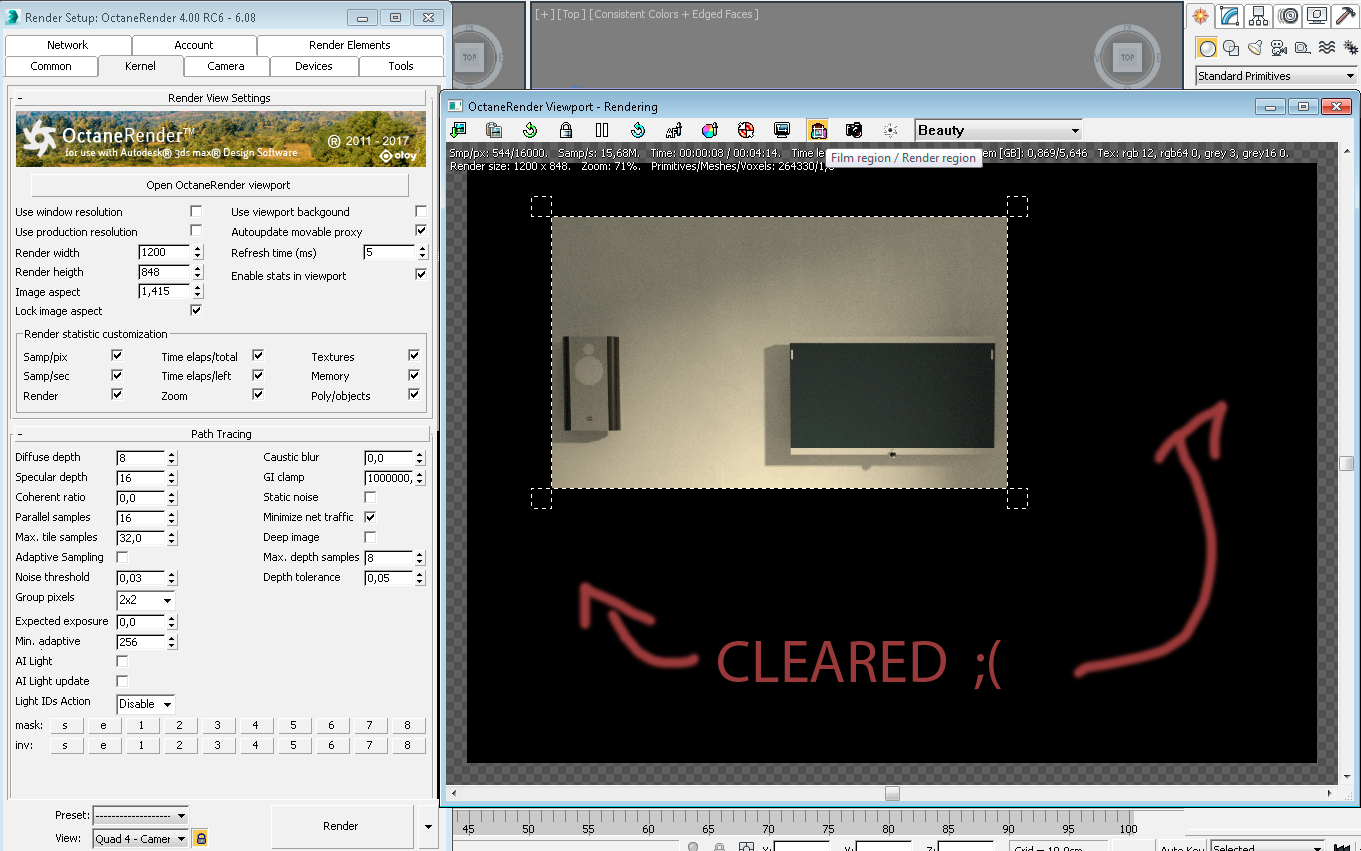Click the green refresh arrow next to clipboard icon
The width and height of the screenshot is (1361, 851).
(x=530, y=130)
